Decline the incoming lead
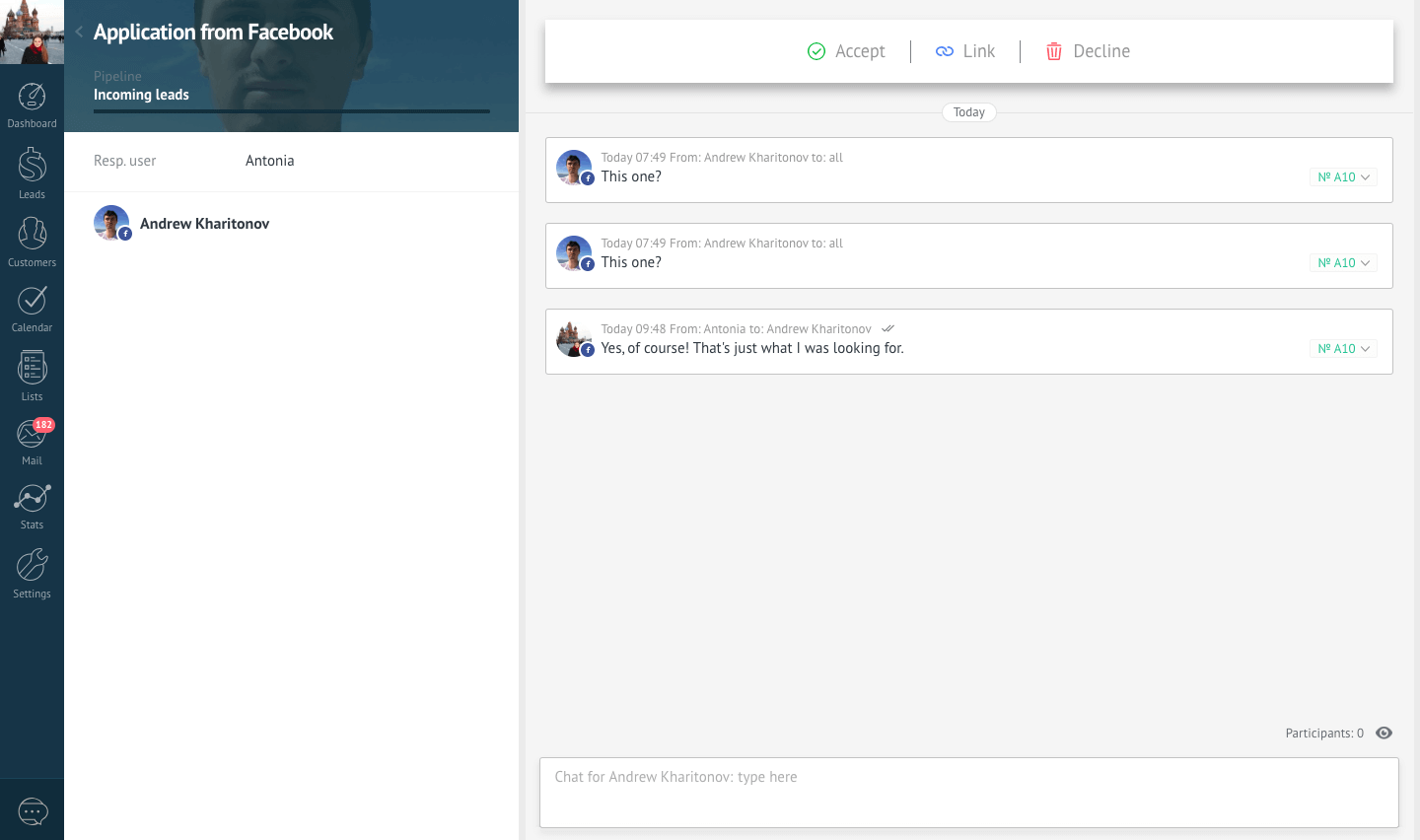Viewport: 1420px width, 840px height. tap(1088, 51)
